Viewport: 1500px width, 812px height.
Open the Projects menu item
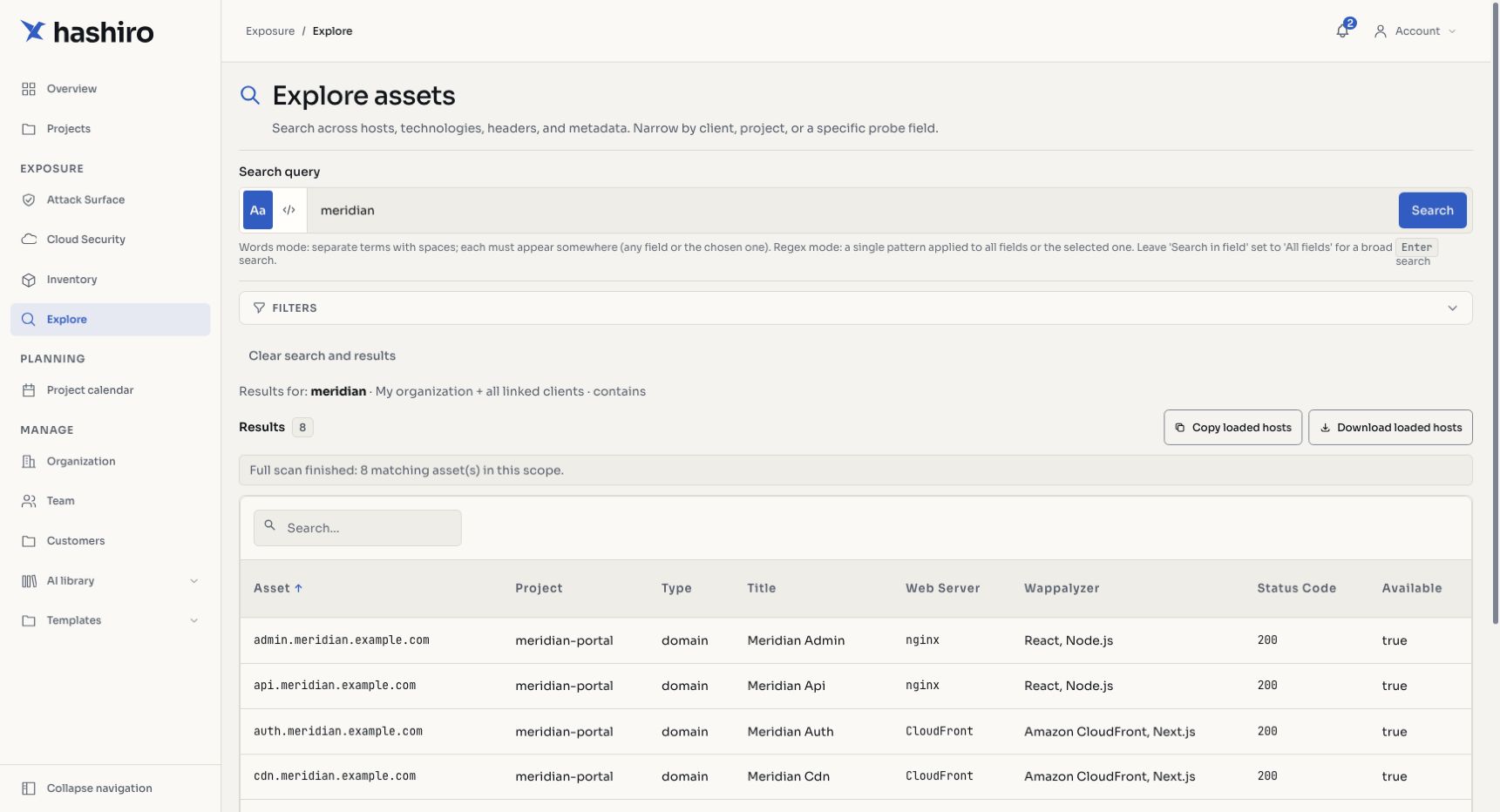pos(110,129)
